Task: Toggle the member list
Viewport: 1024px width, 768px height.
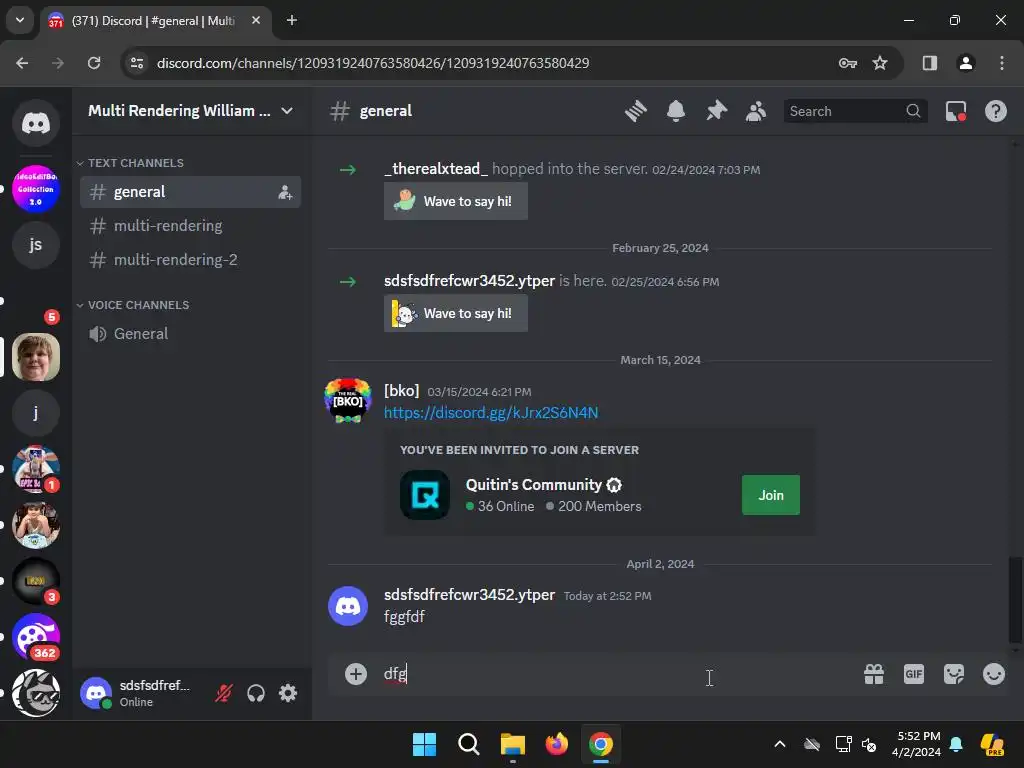Action: [756, 111]
